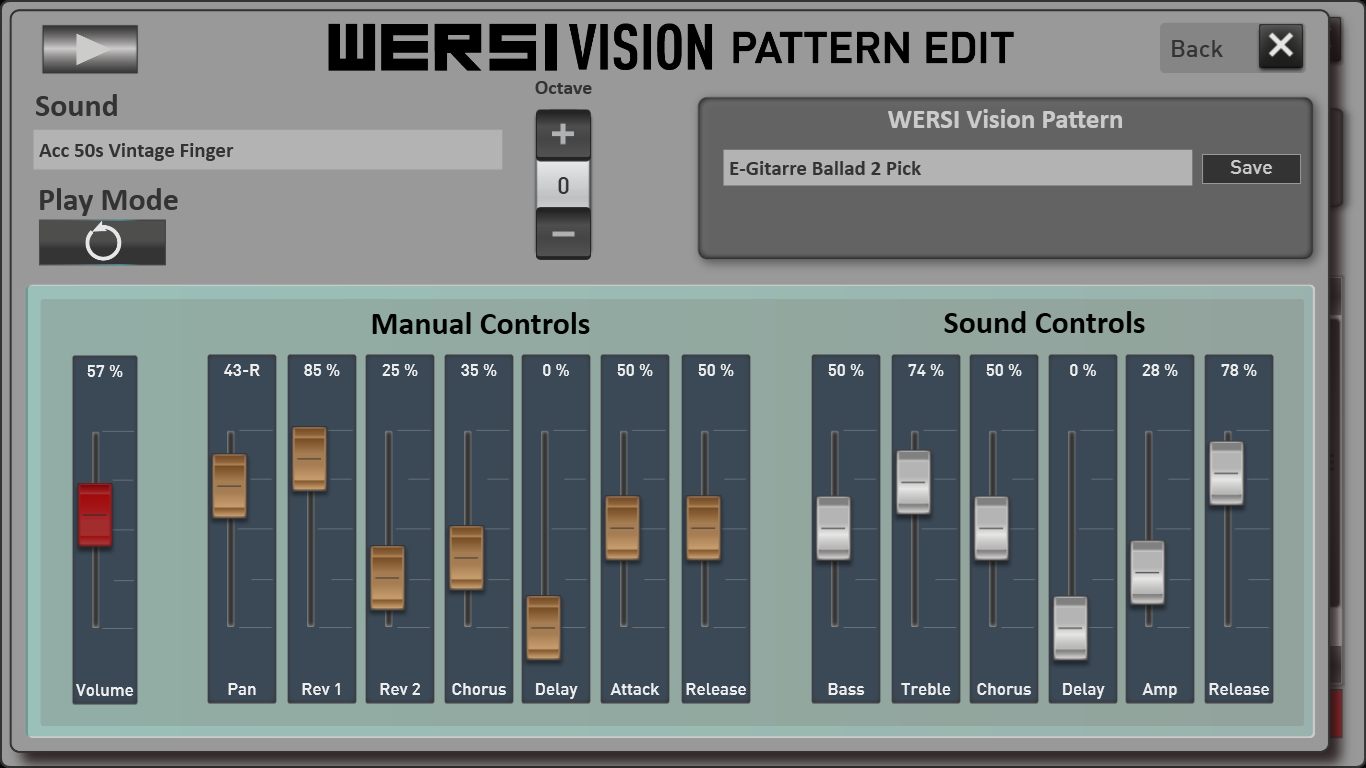Viewport: 1366px width, 768px height.
Task: Click the Manual Controls heading
Action: pyautogui.click(x=480, y=324)
